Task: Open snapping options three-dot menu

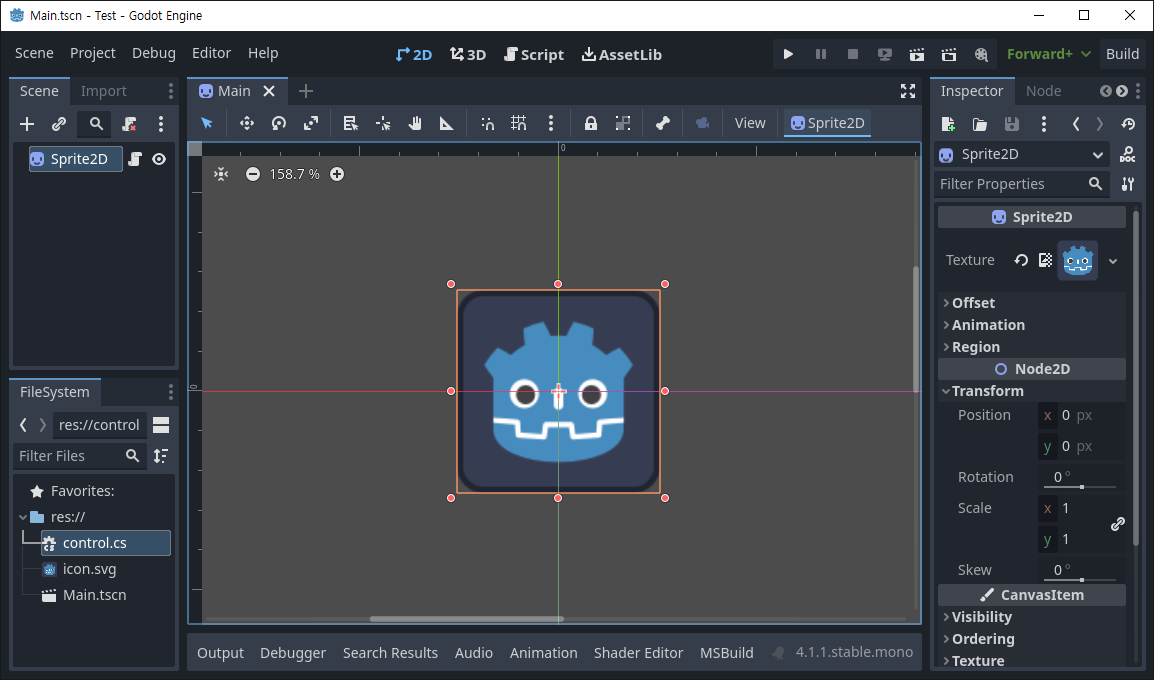Action: coord(551,123)
